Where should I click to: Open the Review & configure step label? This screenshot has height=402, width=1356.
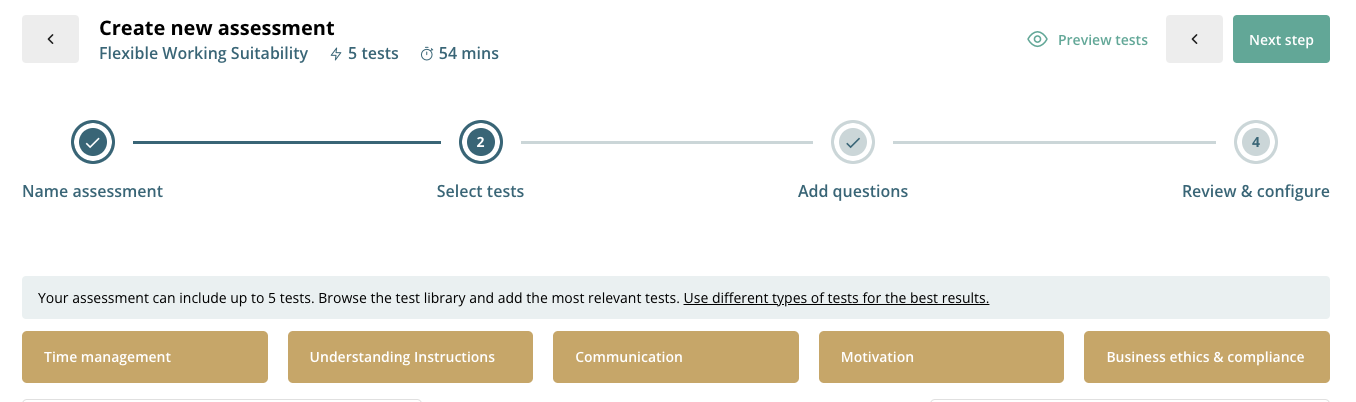tap(1255, 191)
